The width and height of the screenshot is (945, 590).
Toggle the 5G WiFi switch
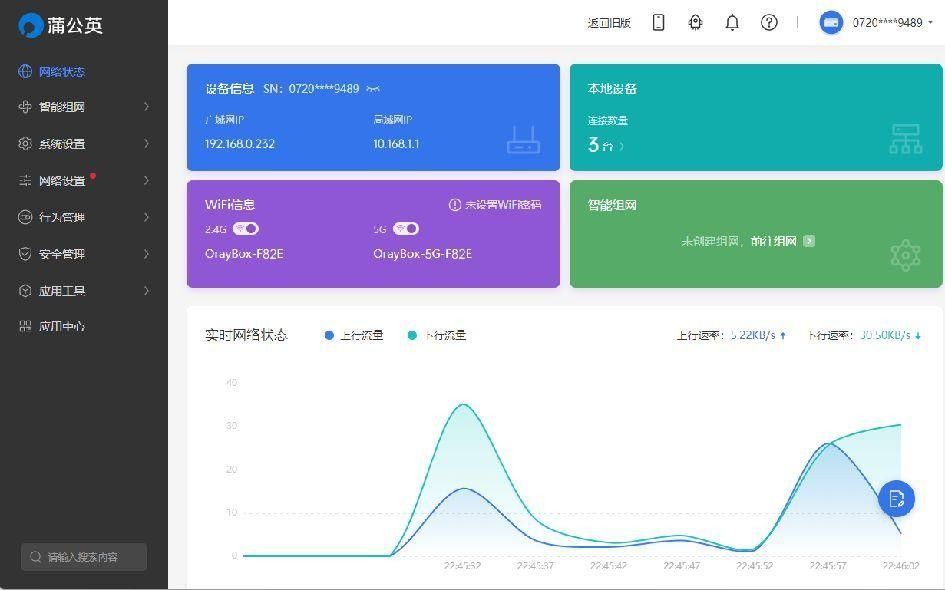[406, 228]
